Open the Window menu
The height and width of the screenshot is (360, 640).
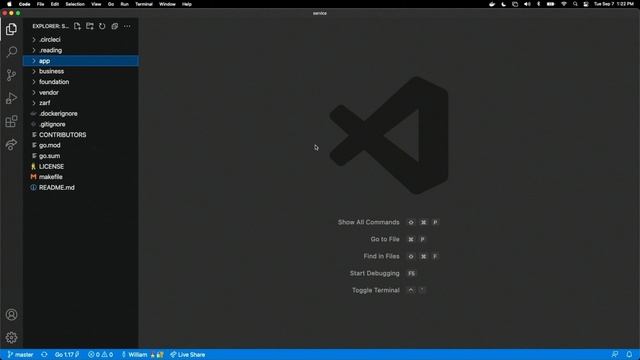167,4
